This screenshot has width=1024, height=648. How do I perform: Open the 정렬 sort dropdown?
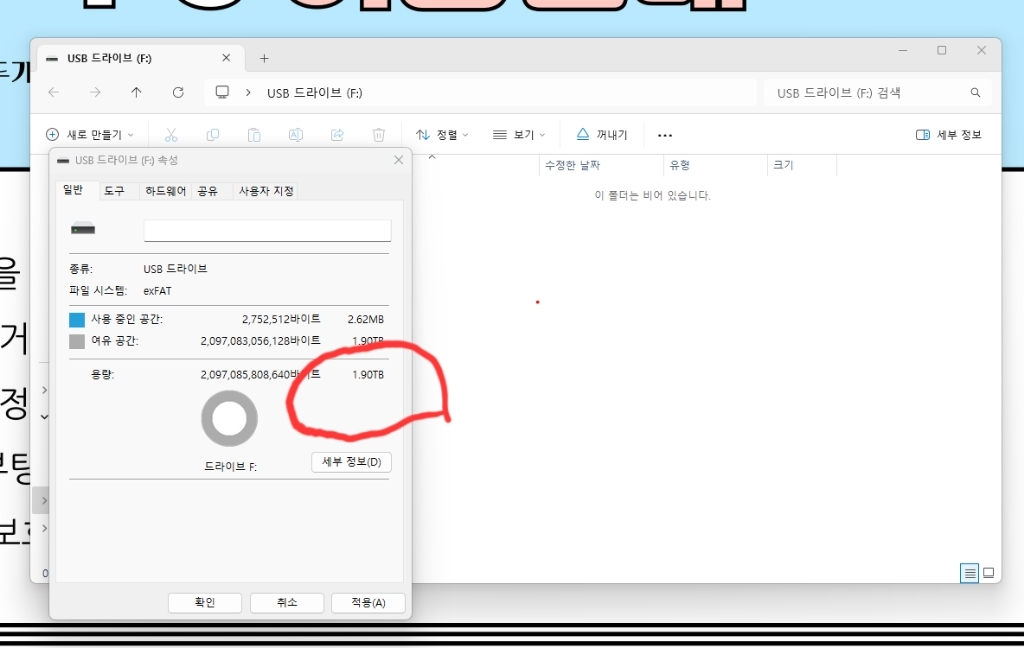(442, 135)
